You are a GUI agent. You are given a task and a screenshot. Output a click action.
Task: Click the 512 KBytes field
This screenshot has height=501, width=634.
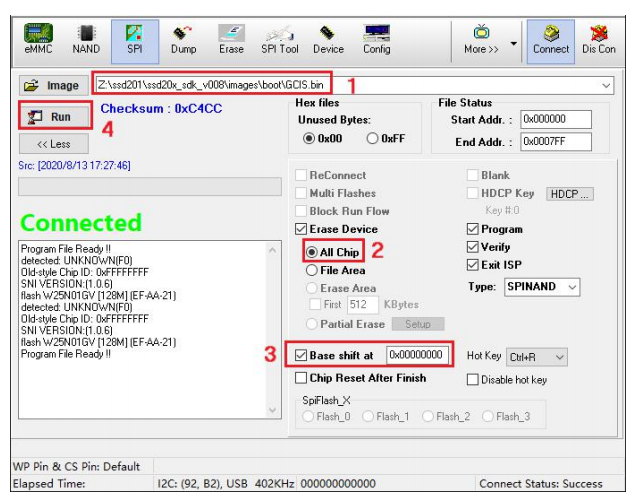[x=363, y=304]
